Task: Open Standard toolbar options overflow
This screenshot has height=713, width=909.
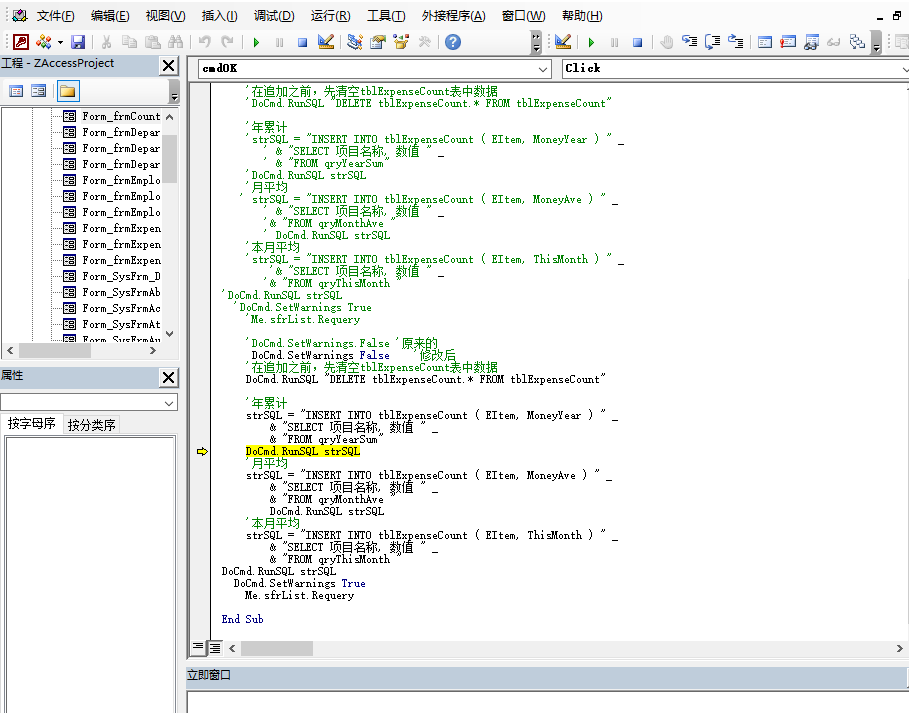Action: pyautogui.click(x=536, y=42)
